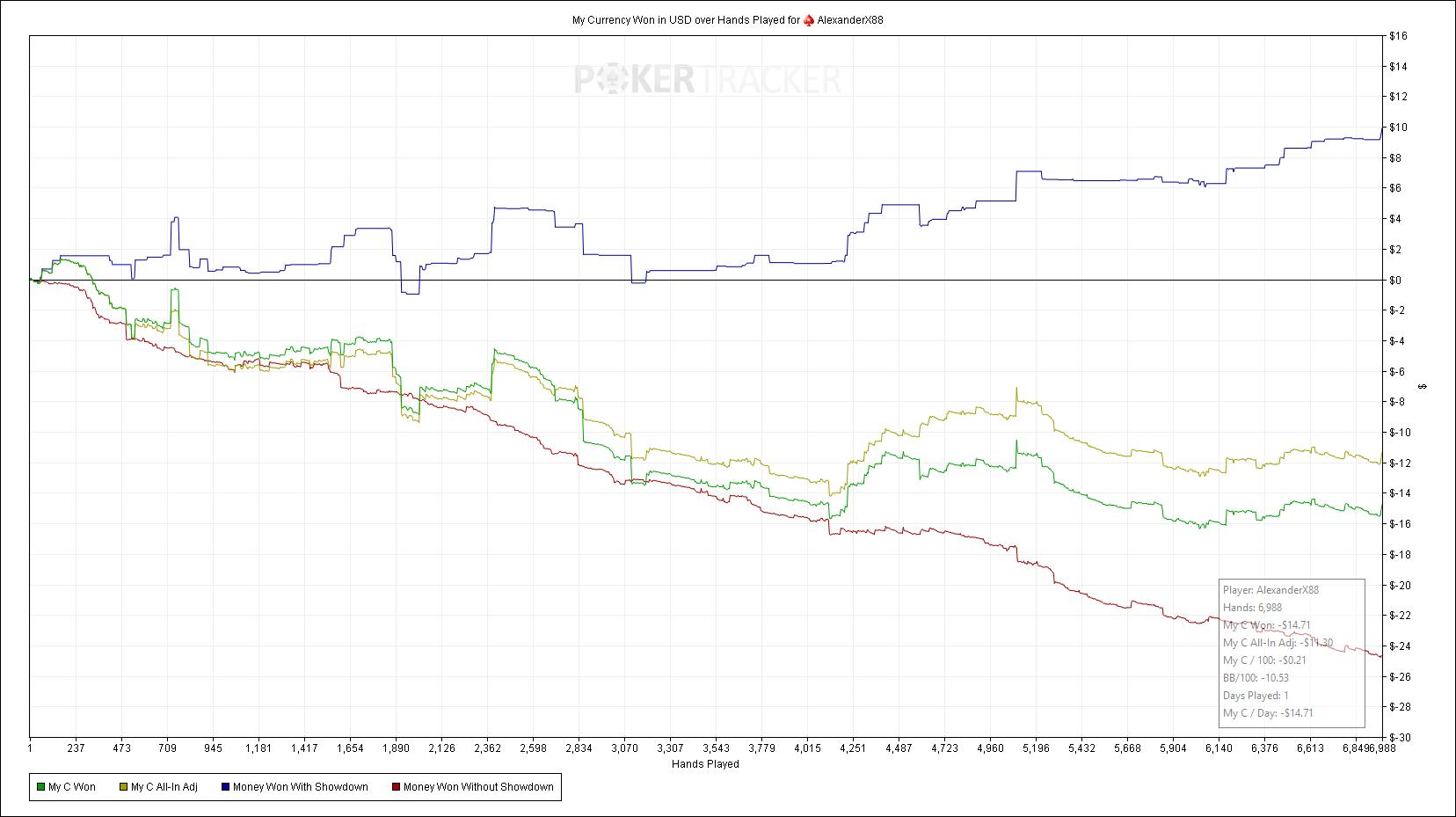The width and height of the screenshot is (1456, 817).
Task: Toggle the "My C Won" legend label
Action: (72, 787)
